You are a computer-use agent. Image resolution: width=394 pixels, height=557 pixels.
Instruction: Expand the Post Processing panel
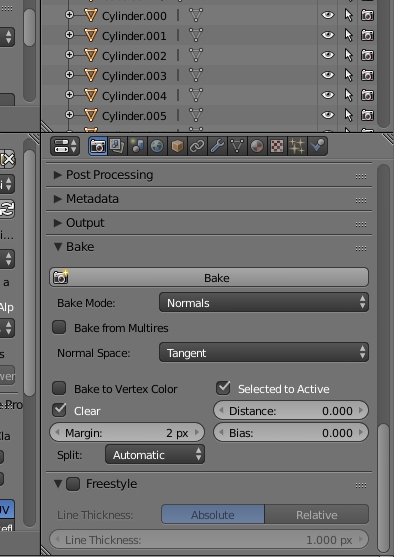58,174
